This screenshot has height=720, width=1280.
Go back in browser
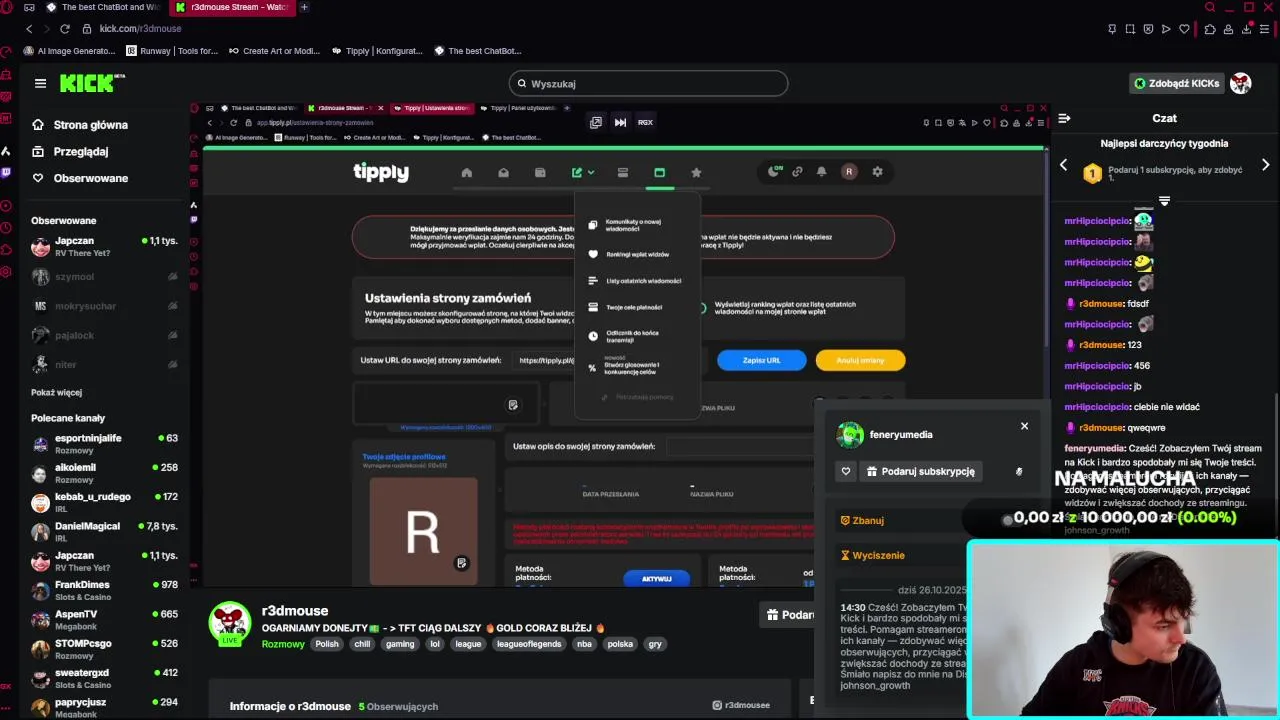pos(29,29)
